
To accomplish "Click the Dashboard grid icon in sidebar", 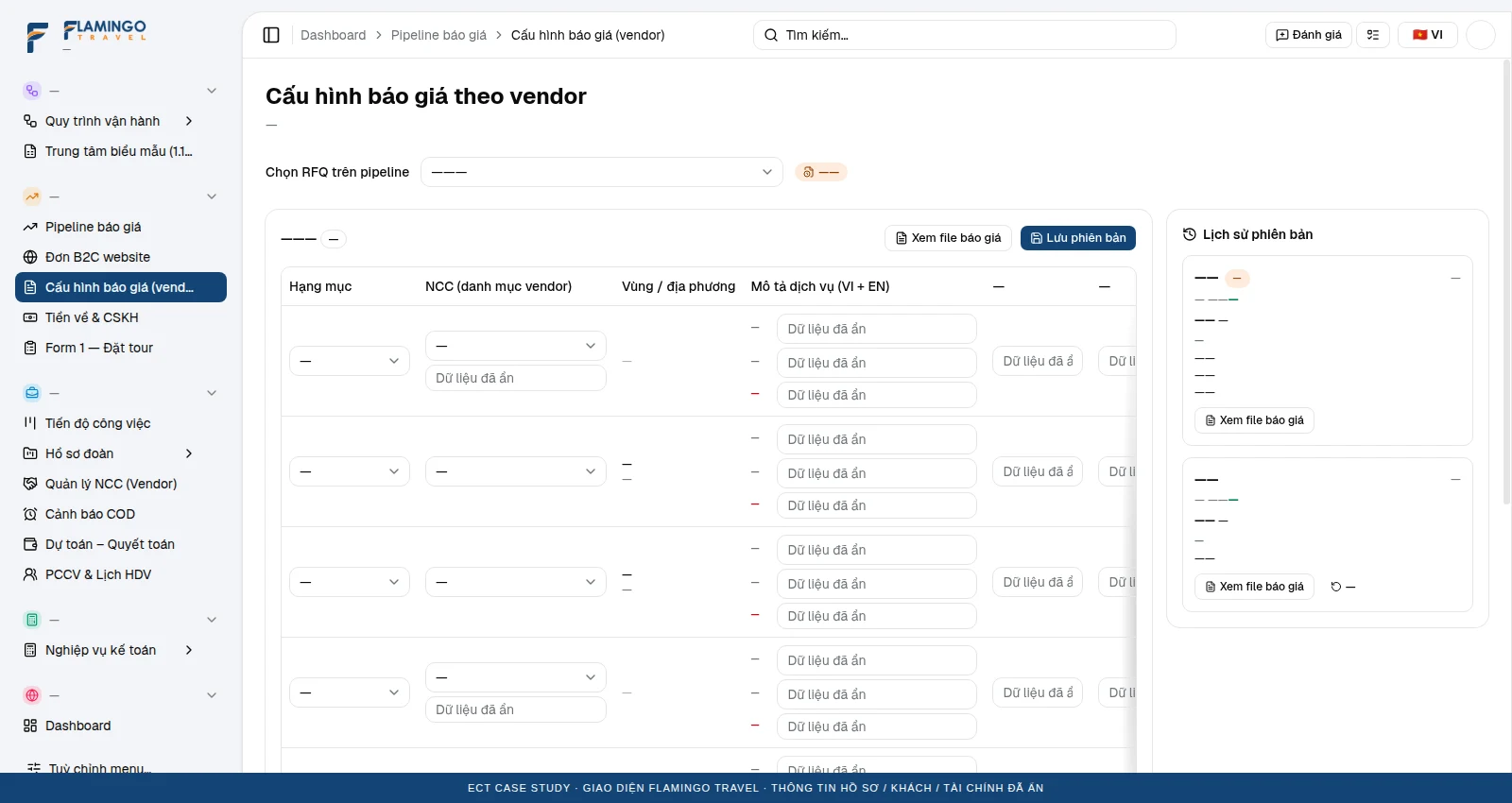I will [x=30, y=726].
